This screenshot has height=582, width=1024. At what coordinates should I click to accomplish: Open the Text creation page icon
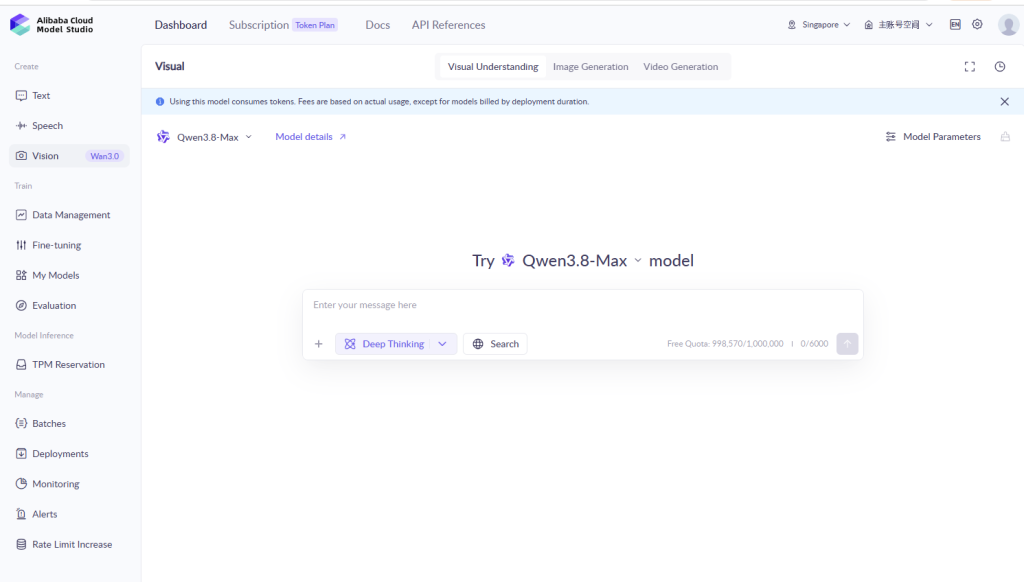(x=21, y=95)
